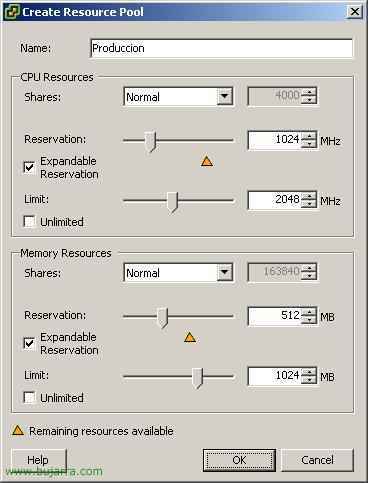Click the Memory Limit slider handle
The image size is (368, 483).
(x=198, y=378)
